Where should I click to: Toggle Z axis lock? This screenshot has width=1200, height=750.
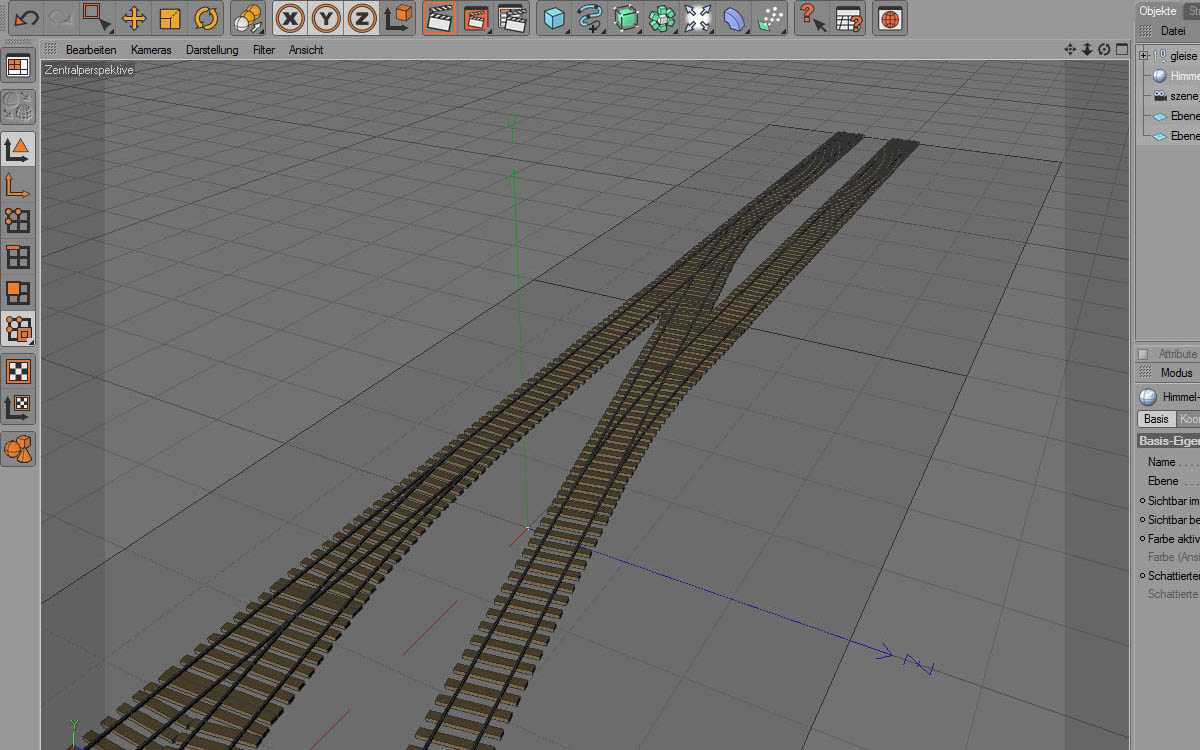coord(362,17)
